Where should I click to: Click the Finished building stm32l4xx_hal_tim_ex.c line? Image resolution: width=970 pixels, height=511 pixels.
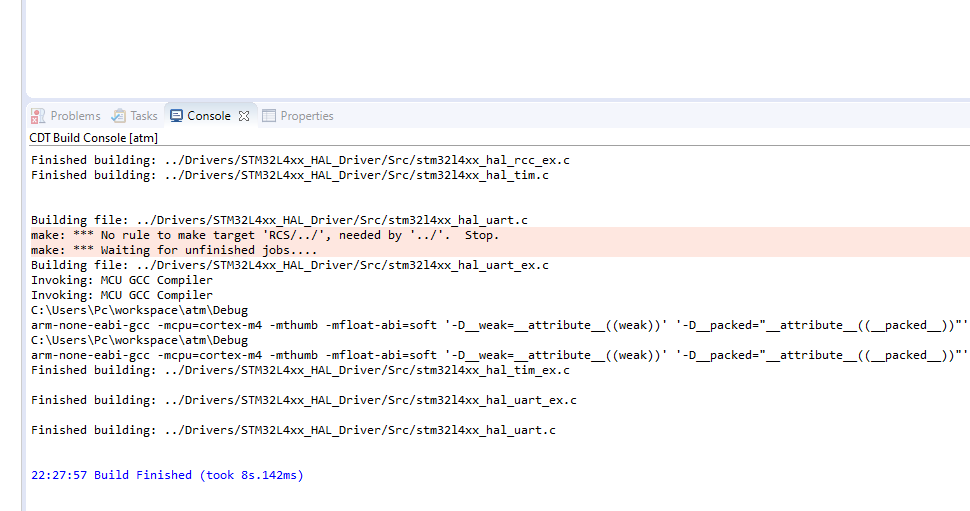(x=300, y=370)
